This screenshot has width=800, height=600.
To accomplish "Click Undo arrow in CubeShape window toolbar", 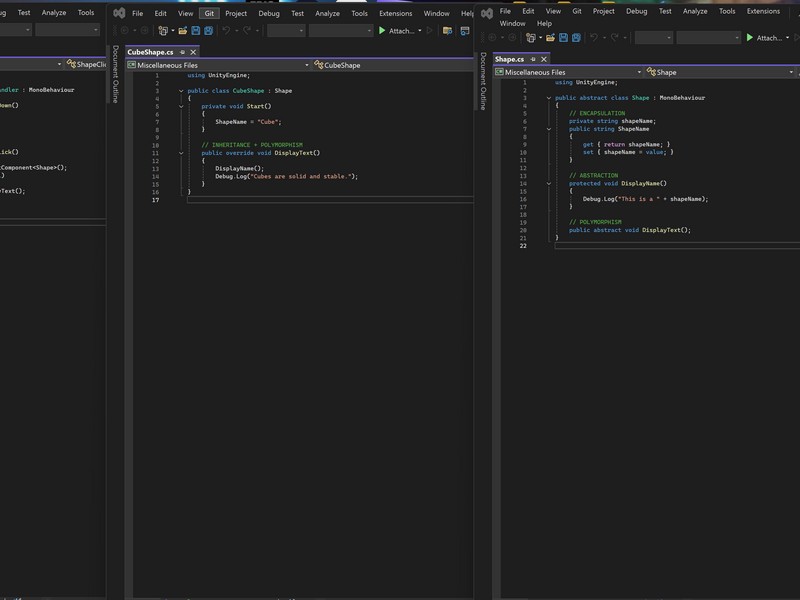I will pyautogui.click(x=227, y=31).
